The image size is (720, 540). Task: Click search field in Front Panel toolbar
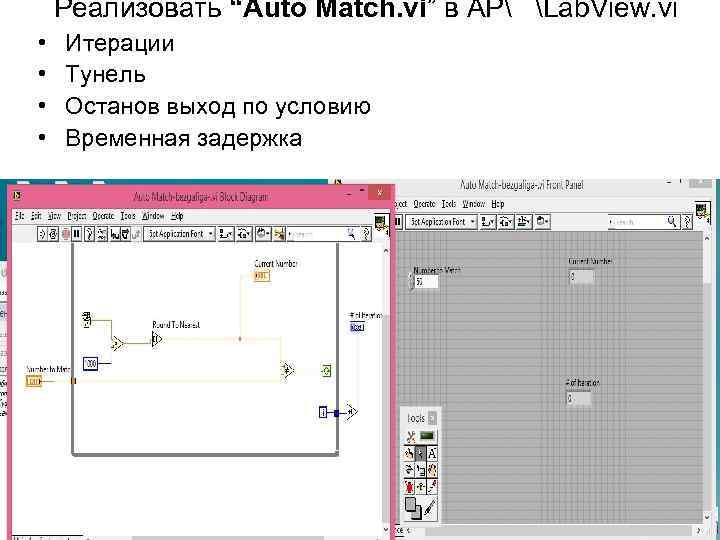click(x=643, y=222)
